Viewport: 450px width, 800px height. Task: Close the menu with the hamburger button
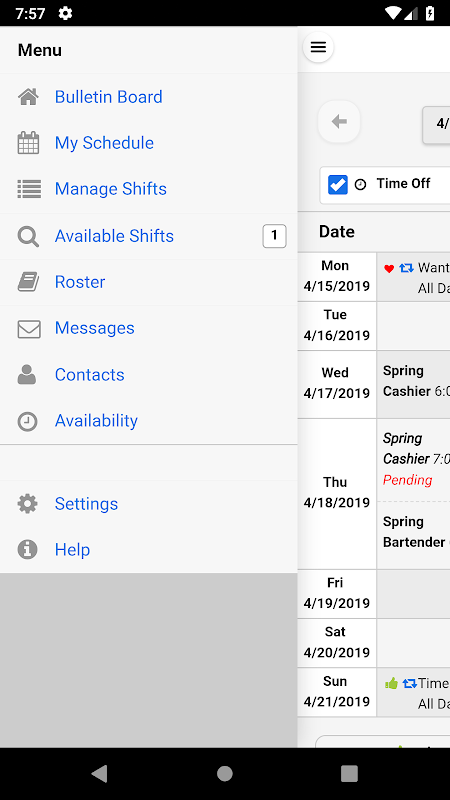318,47
